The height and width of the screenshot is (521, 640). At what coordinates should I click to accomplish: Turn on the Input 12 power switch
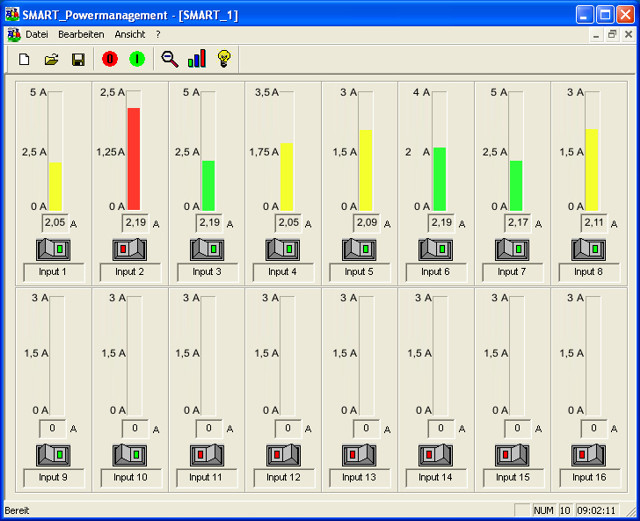pyautogui.click(x=283, y=455)
